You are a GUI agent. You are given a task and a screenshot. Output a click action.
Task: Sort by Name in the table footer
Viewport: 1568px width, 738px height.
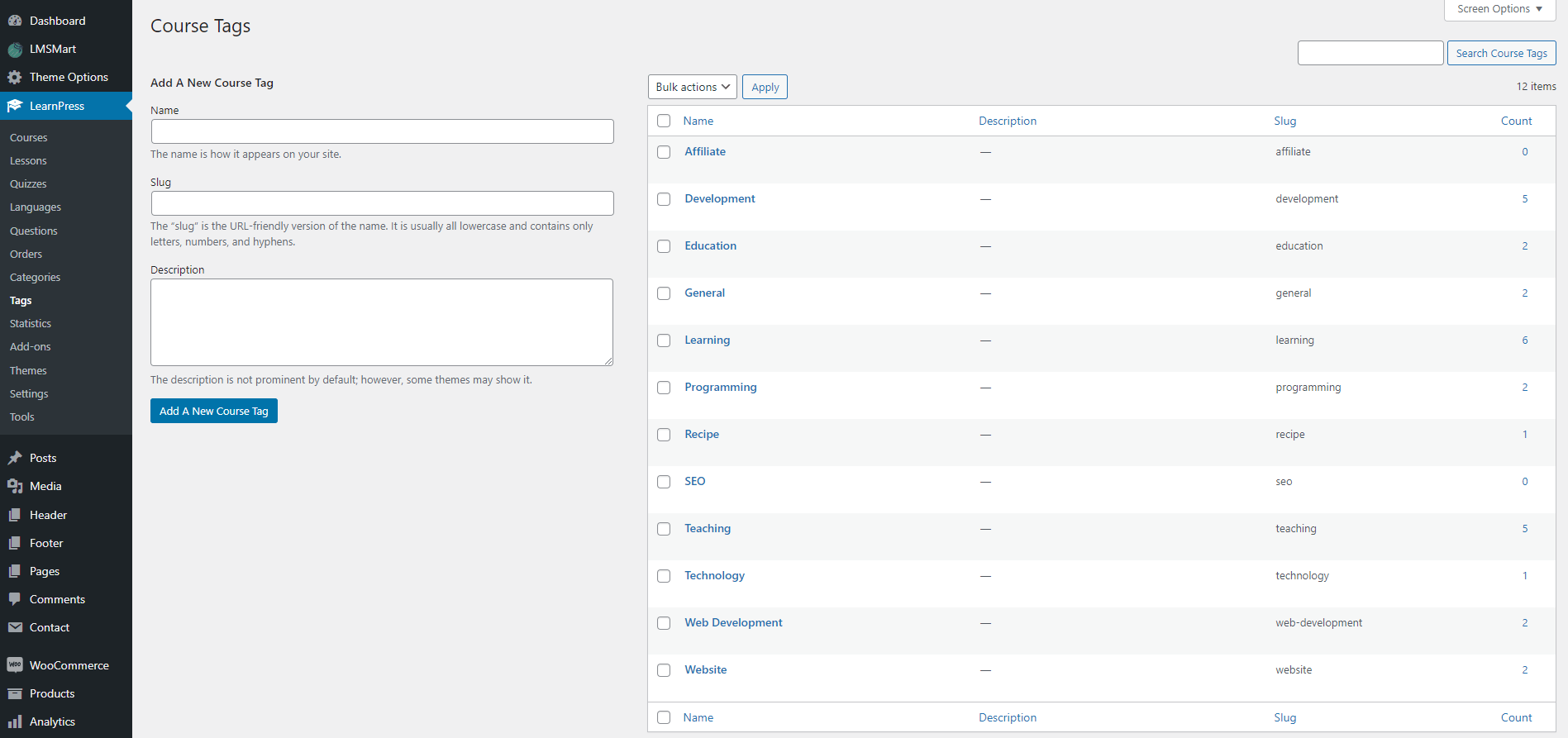click(x=698, y=717)
